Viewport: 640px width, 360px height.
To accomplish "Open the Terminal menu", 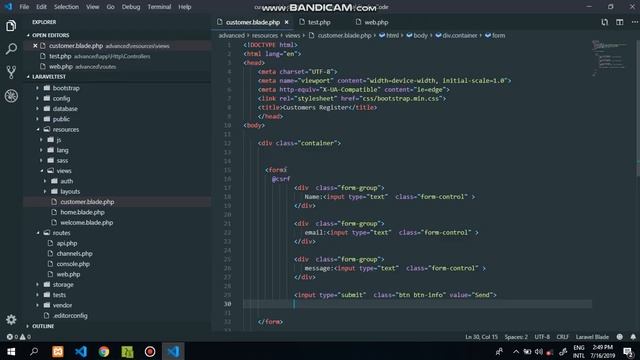I will click(159, 7).
